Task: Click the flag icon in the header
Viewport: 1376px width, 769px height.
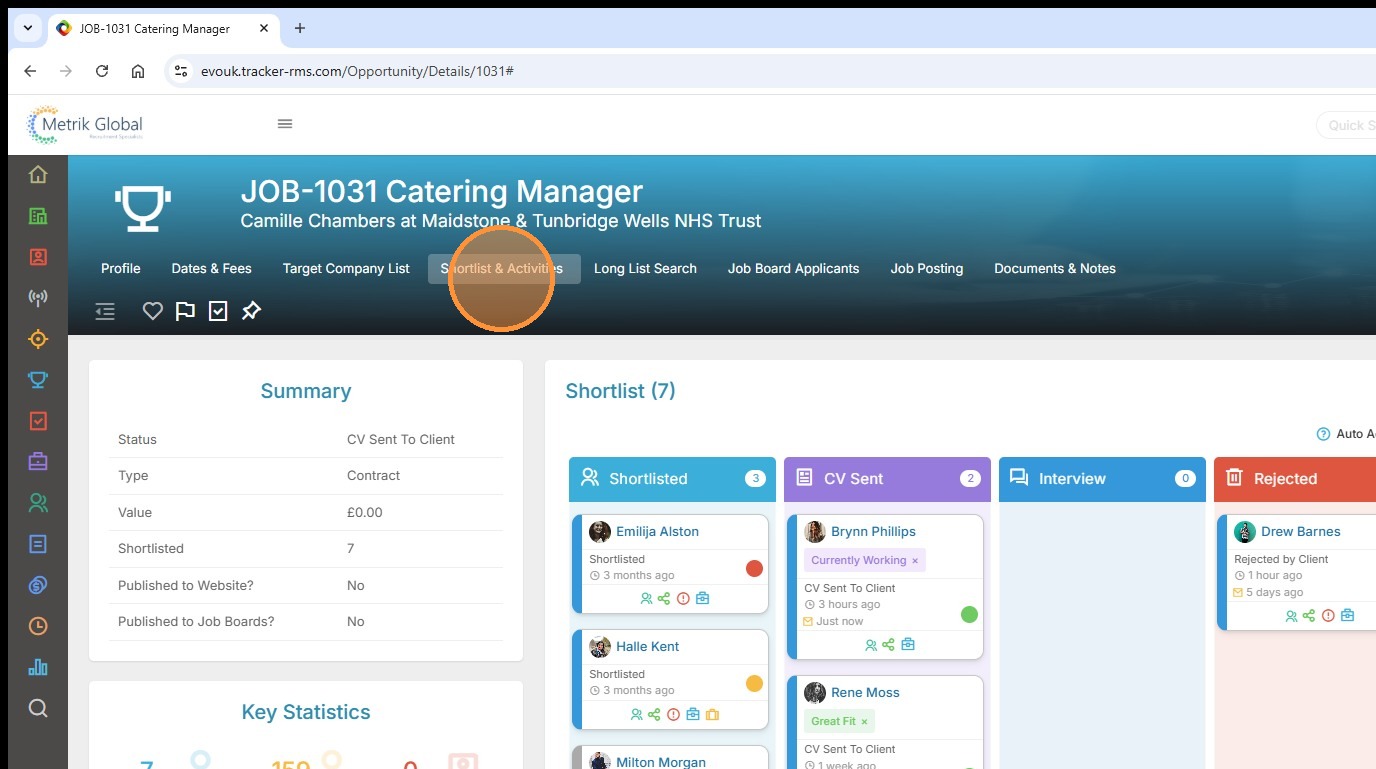Action: point(185,311)
